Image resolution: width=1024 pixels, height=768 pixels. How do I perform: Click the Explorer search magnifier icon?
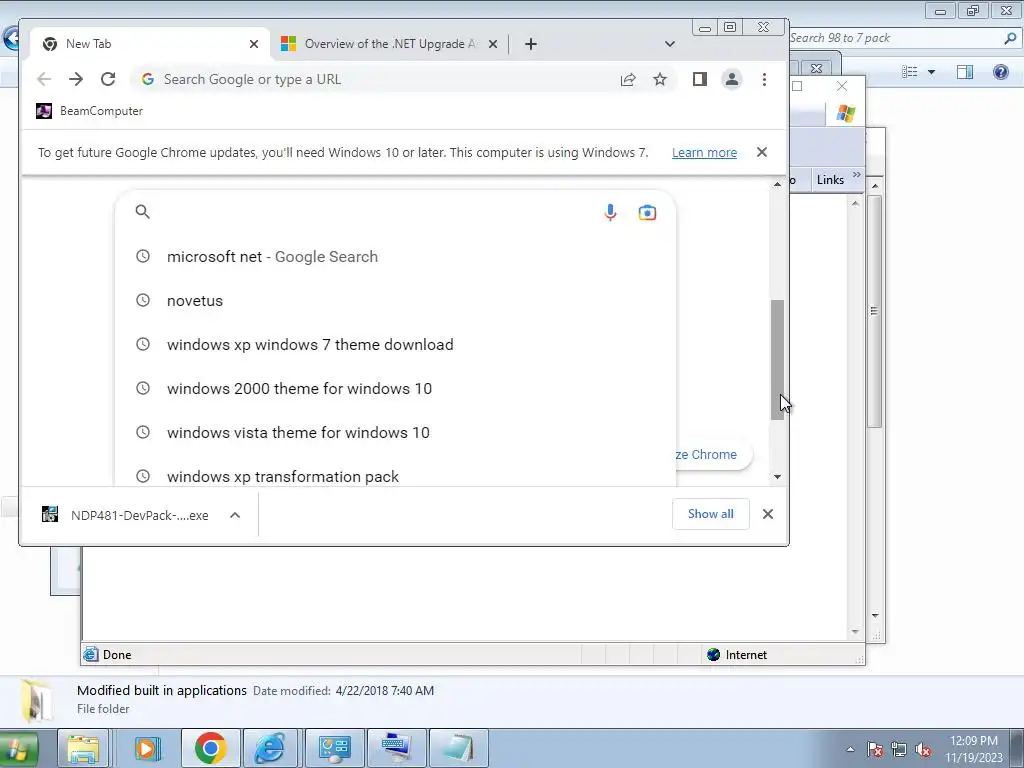(1010, 38)
